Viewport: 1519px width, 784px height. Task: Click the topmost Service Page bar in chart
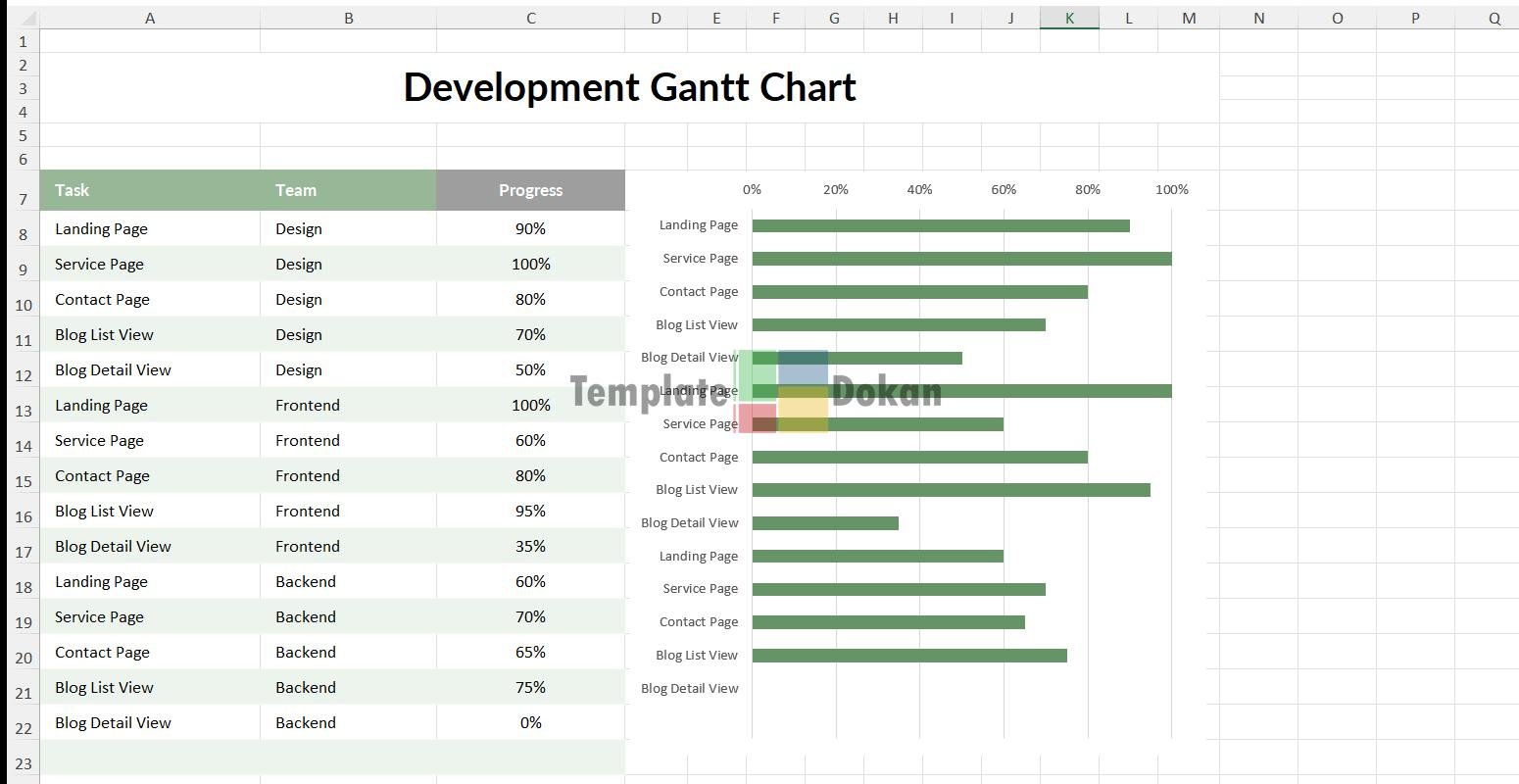pos(960,259)
